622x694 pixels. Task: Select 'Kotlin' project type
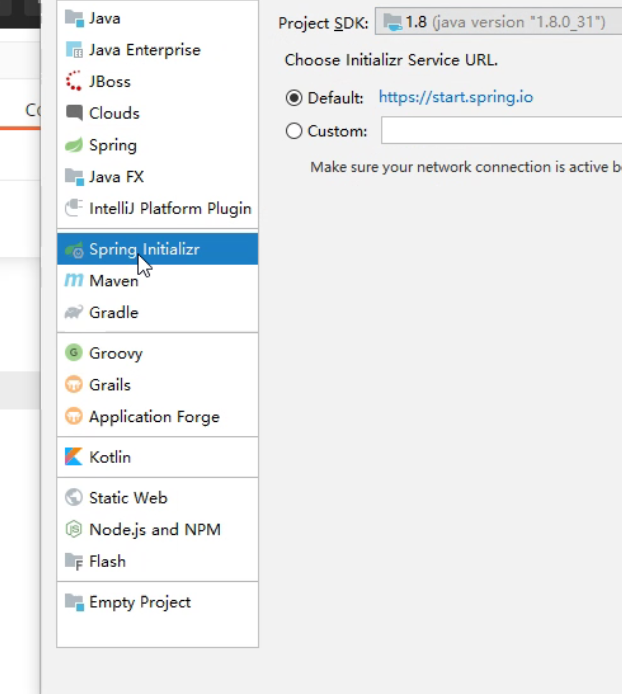click(x=110, y=457)
